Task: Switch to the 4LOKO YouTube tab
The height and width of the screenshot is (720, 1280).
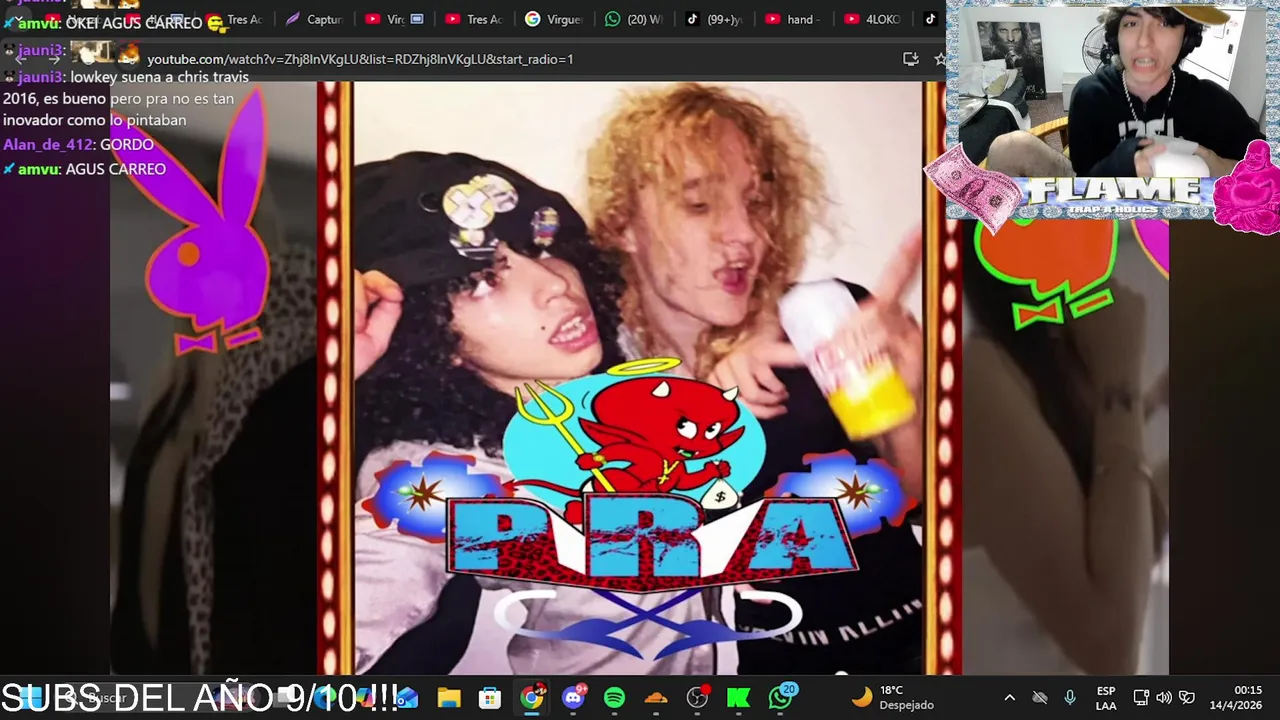Action: 874,19
